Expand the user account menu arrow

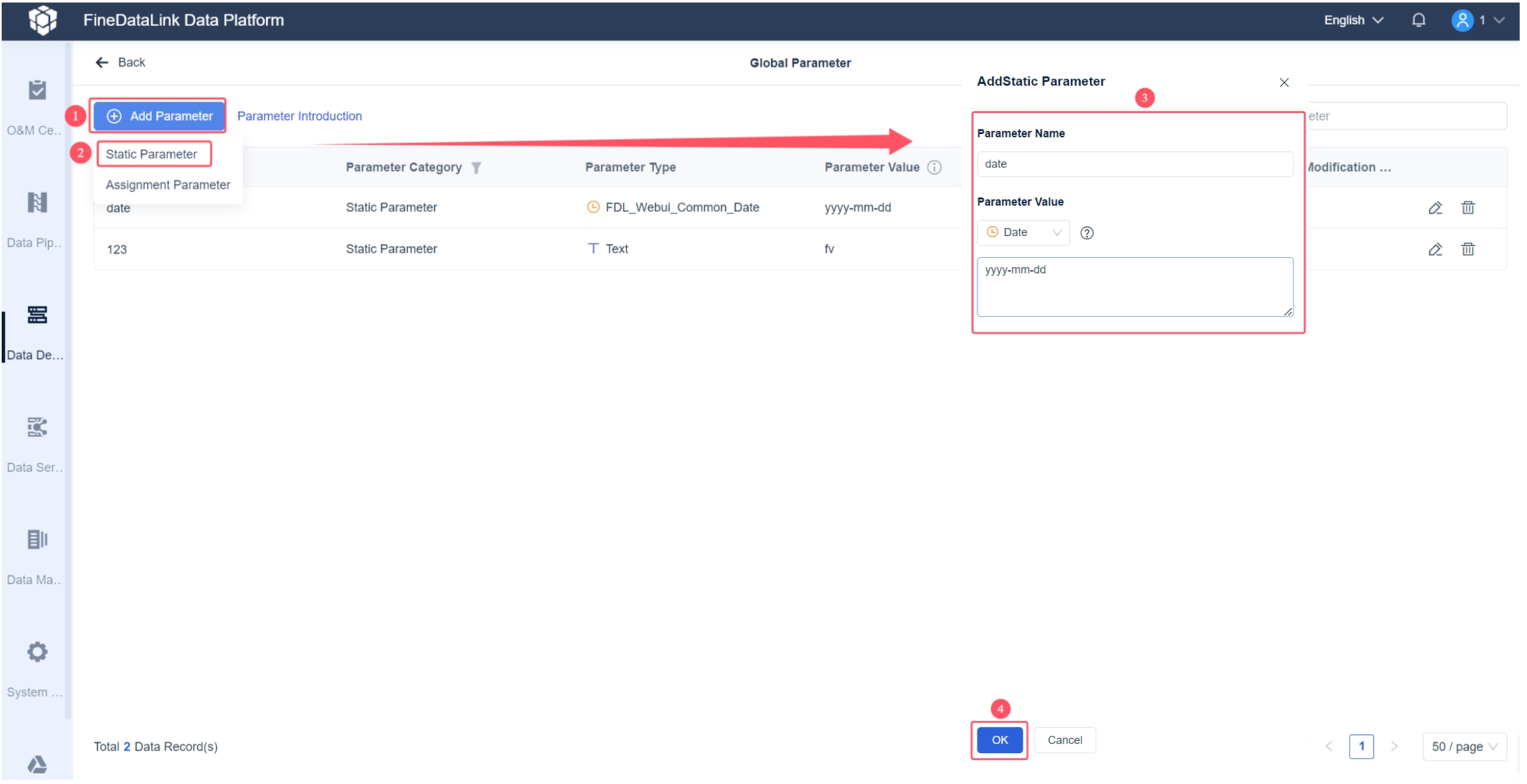[1499, 20]
